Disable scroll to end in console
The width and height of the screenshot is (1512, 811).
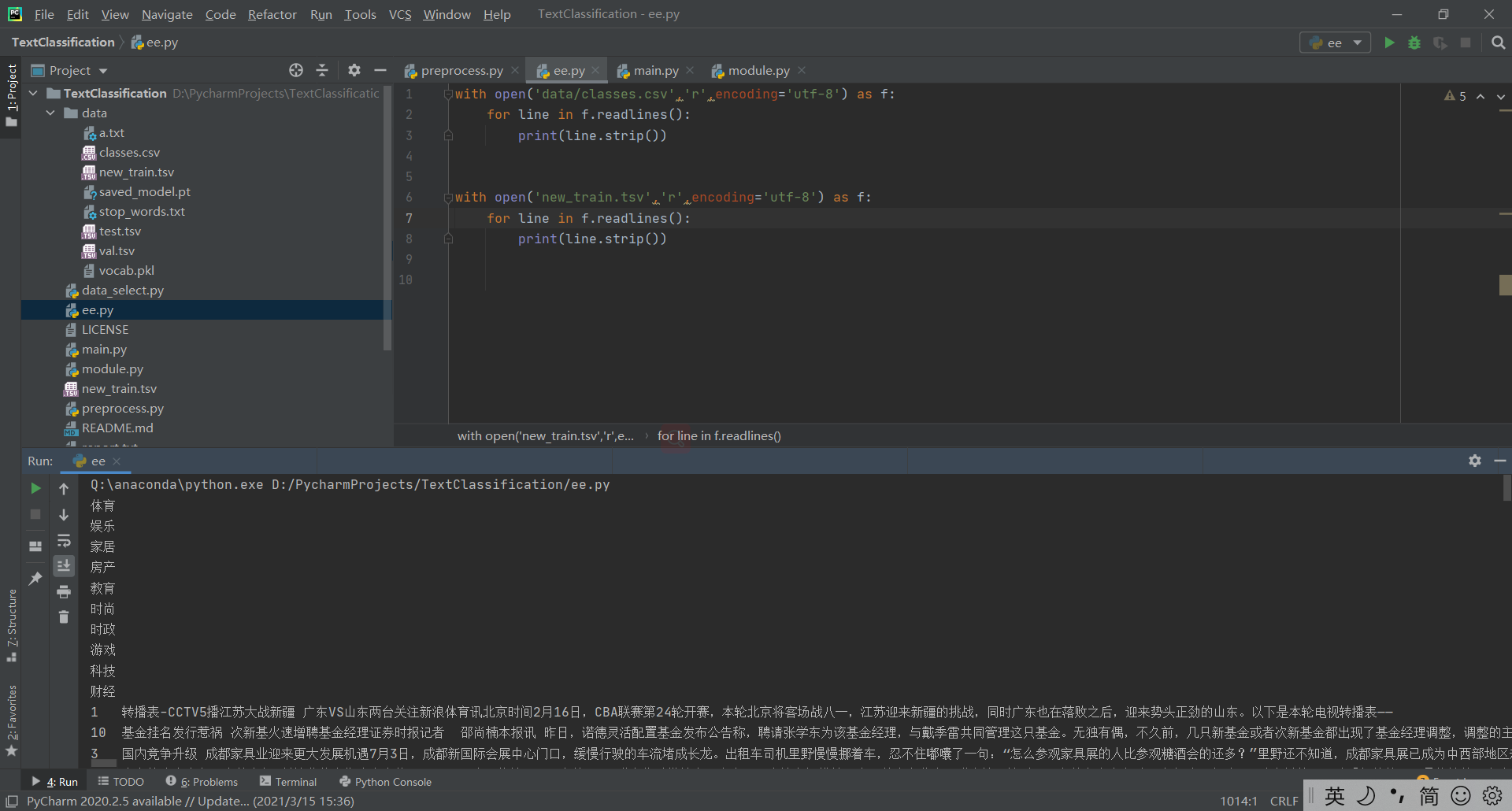(64, 565)
